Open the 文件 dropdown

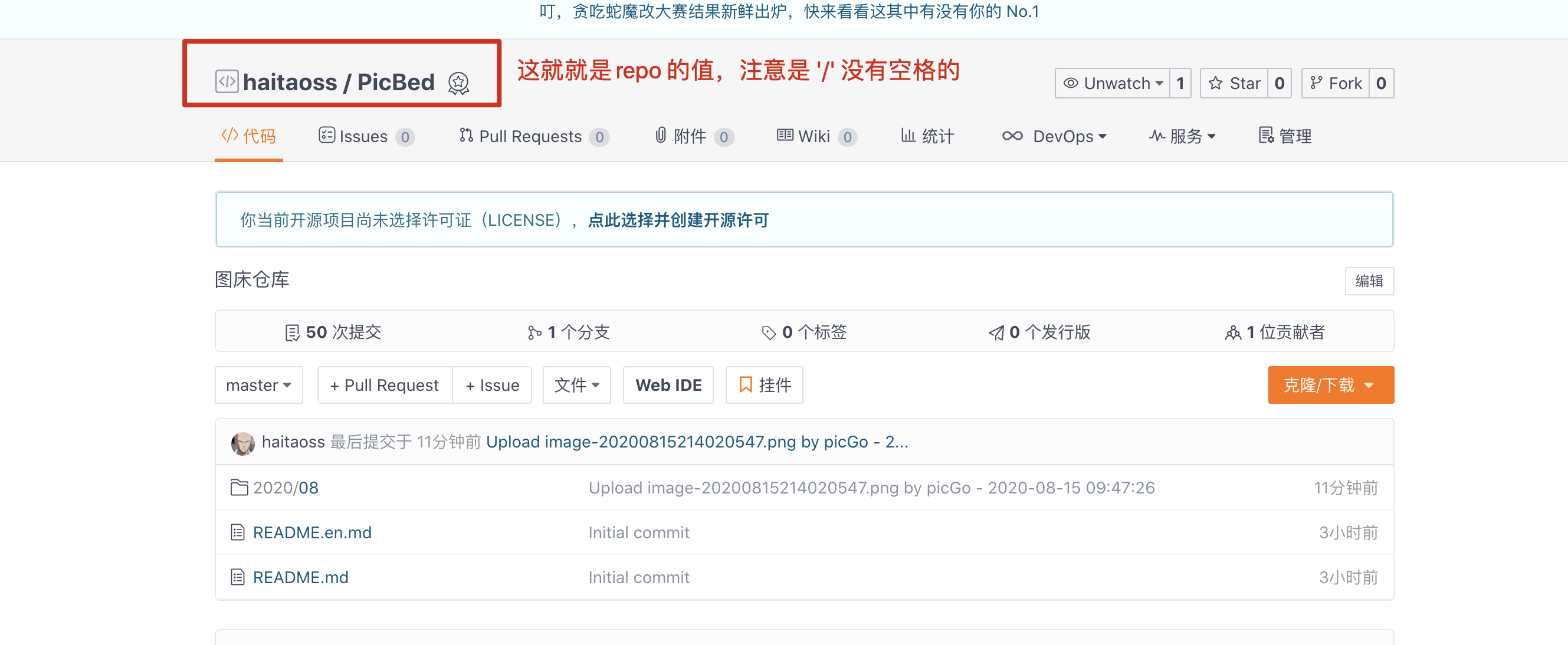[576, 384]
